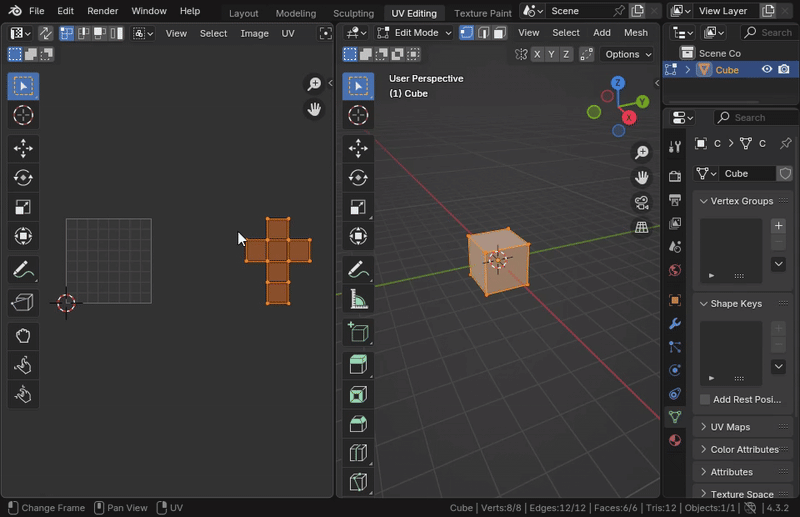Switch to the Sculpting workspace tab
Screen dimensions: 800x517
click(x=353, y=13)
